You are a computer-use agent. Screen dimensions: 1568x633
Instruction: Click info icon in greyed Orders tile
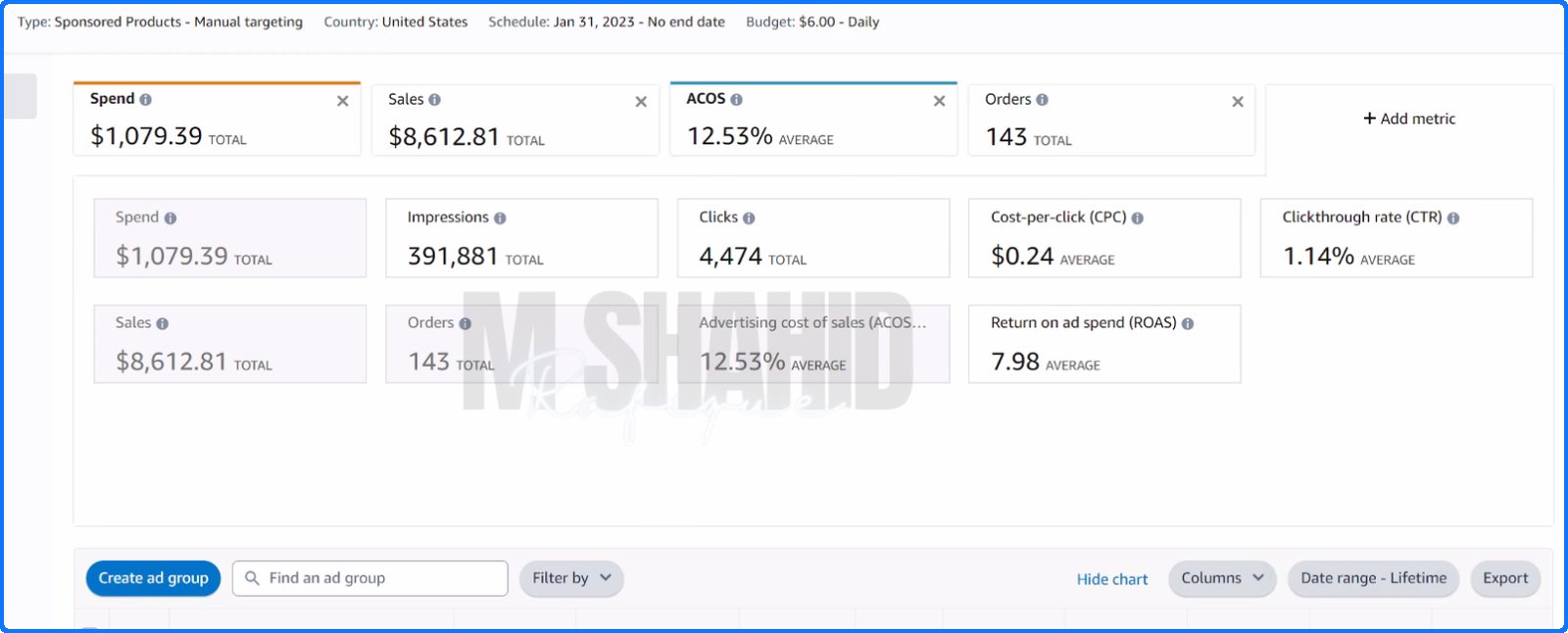465,323
